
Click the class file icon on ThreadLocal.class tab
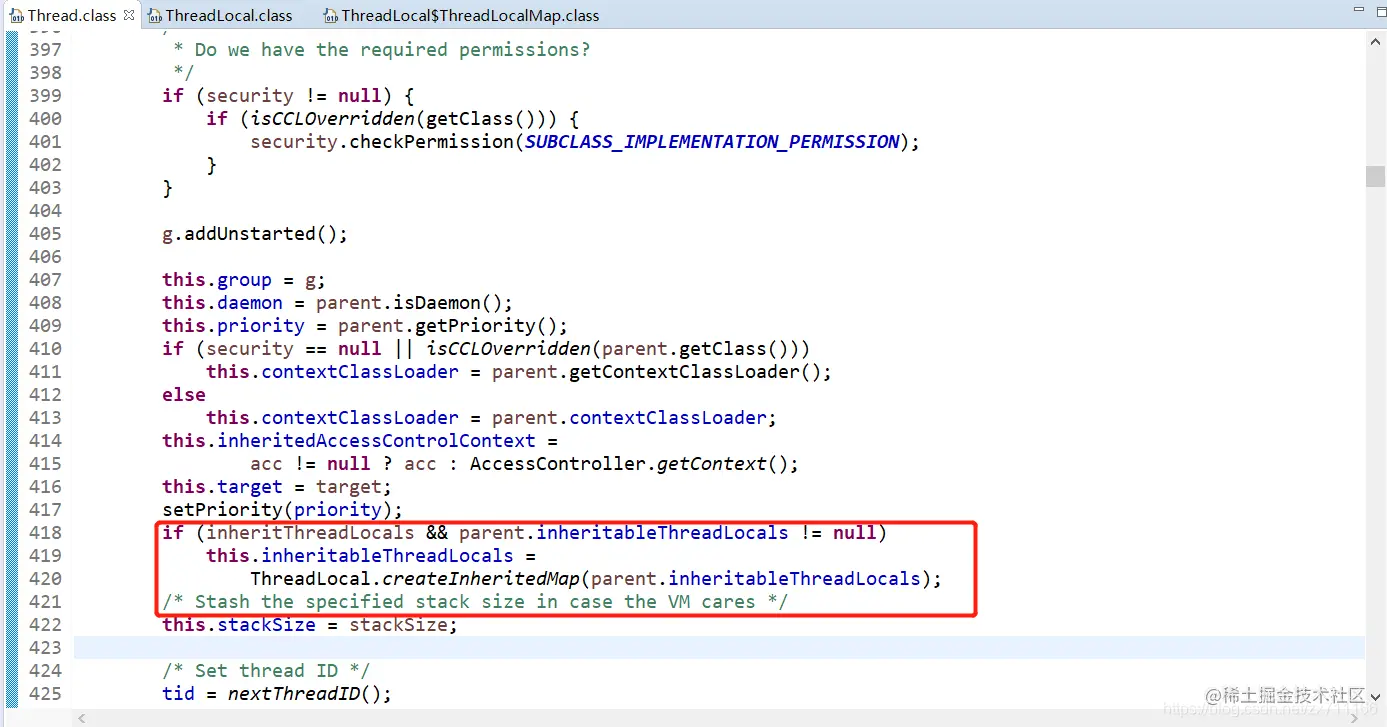click(x=155, y=16)
